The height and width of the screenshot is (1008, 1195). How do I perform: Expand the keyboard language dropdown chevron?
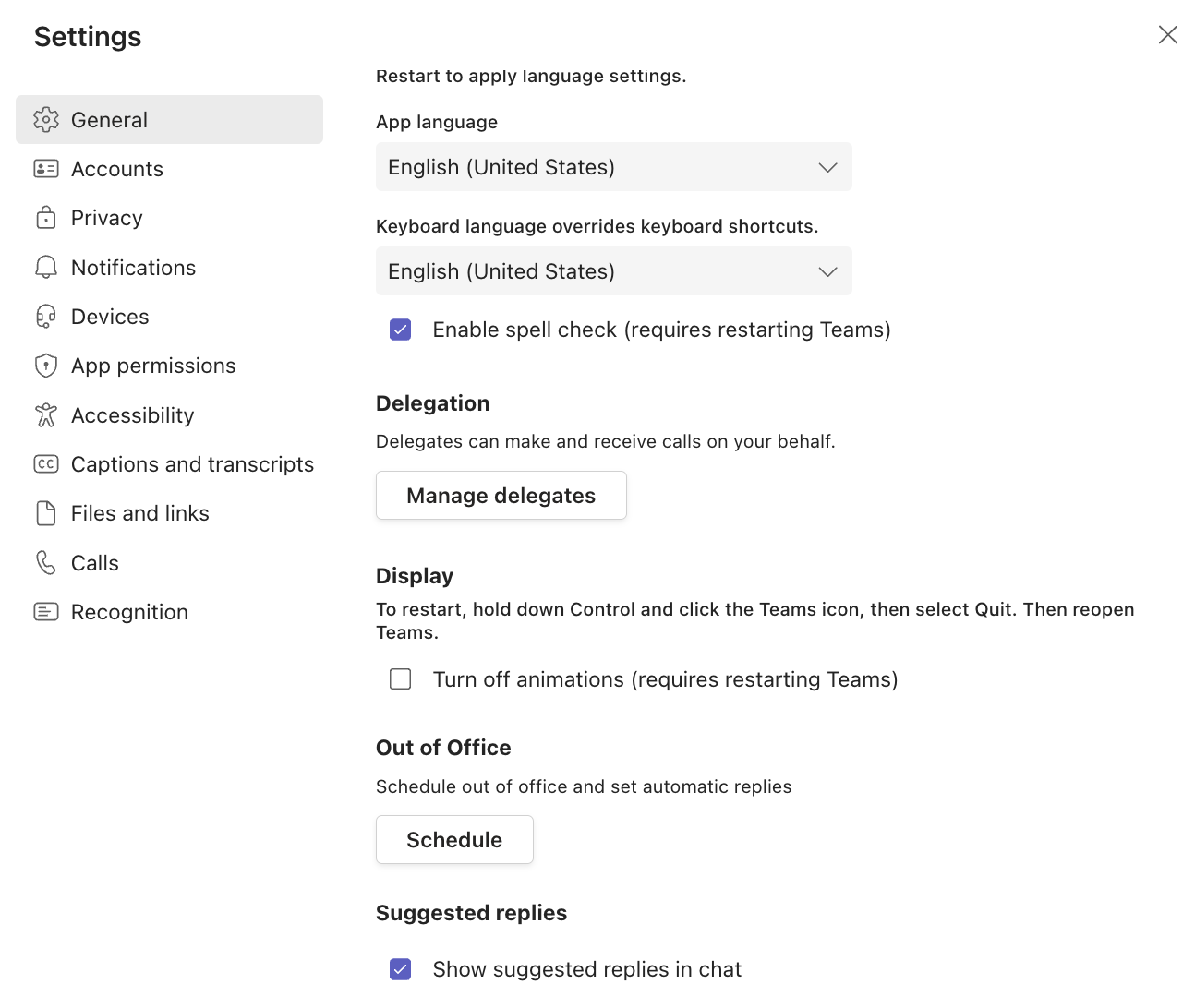tap(827, 271)
